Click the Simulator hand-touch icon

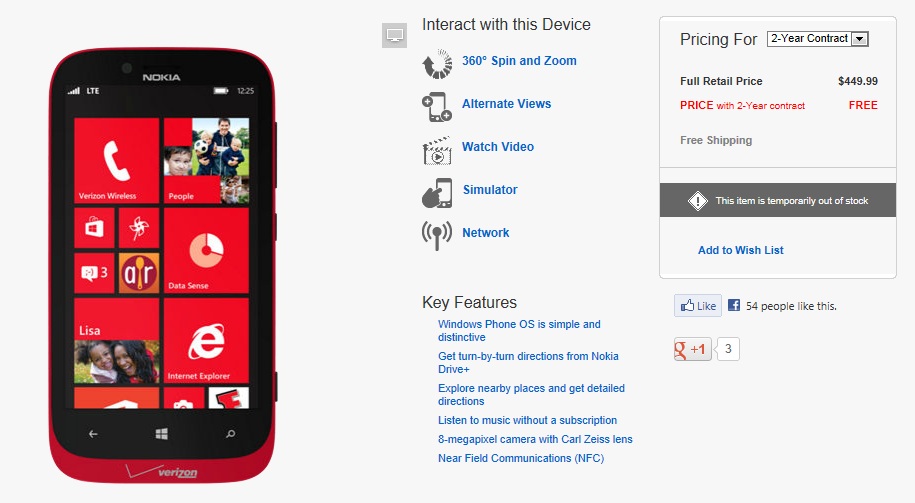[437, 192]
